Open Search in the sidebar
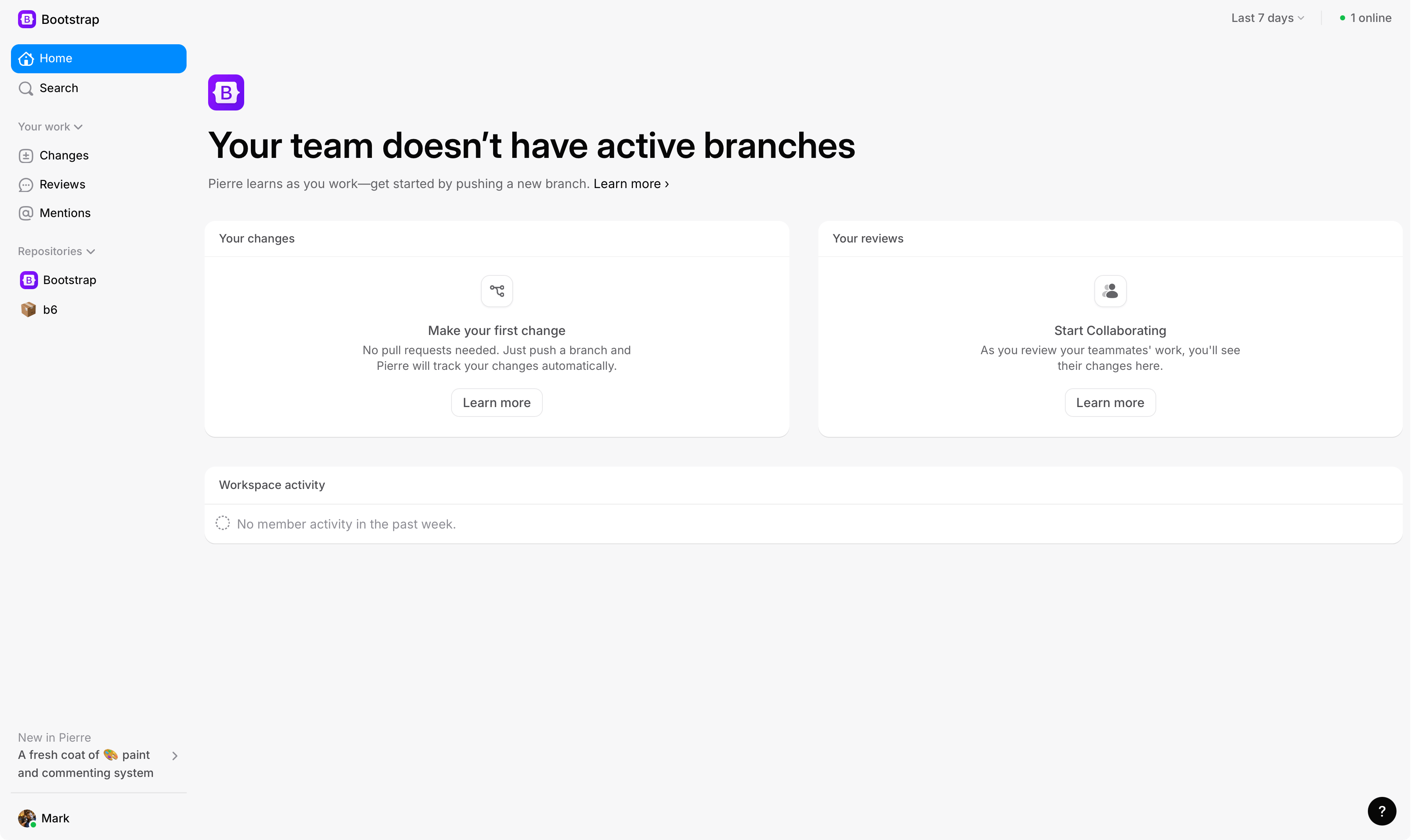Viewport: 1411px width, 840px height. tap(58, 88)
